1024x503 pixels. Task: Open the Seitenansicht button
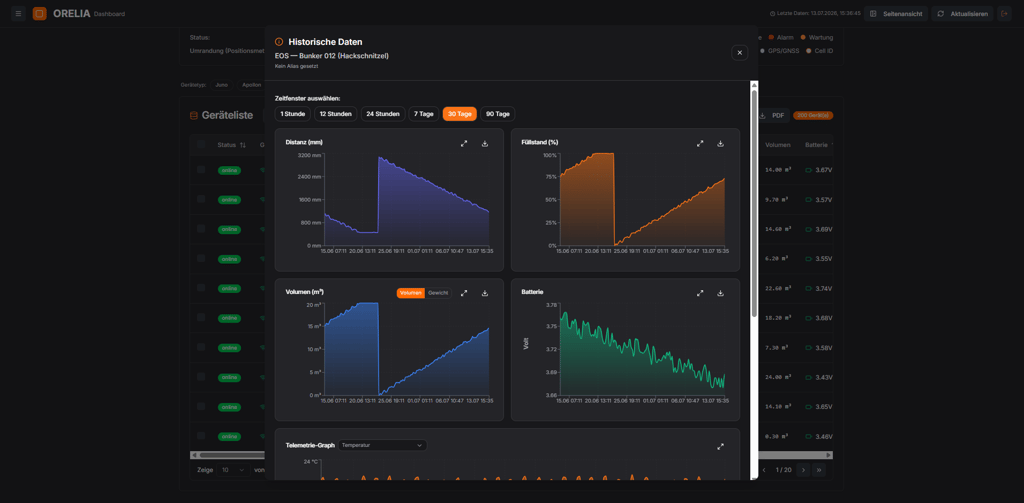pyautogui.click(x=895, y=14)
